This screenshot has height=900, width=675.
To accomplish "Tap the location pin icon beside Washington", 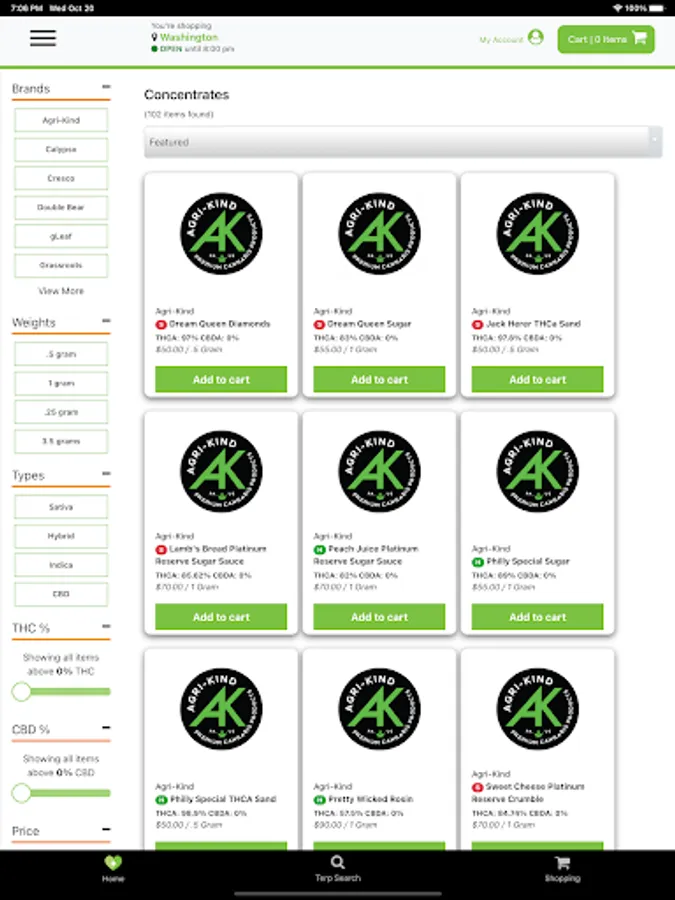I will 154,37.
